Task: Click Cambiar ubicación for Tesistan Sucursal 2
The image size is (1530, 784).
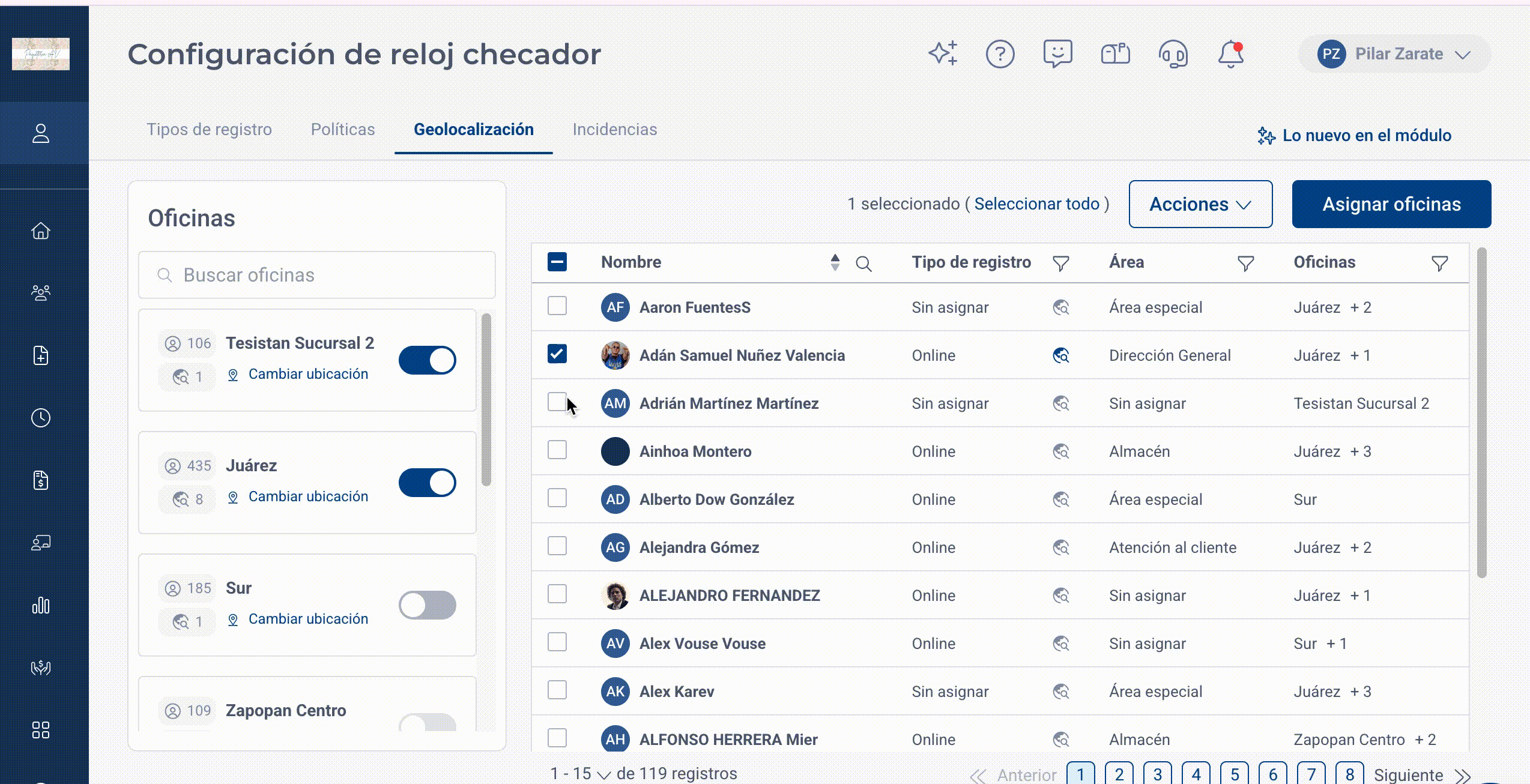Action: pos(298,375)
